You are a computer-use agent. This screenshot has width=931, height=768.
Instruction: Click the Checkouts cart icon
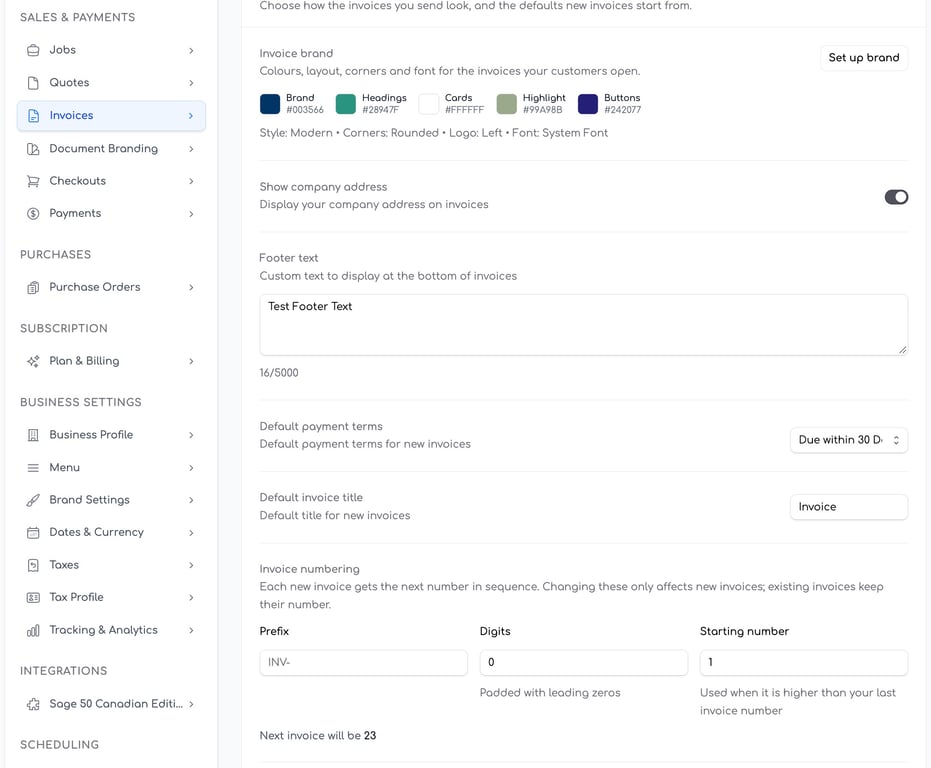coord(33,181)
